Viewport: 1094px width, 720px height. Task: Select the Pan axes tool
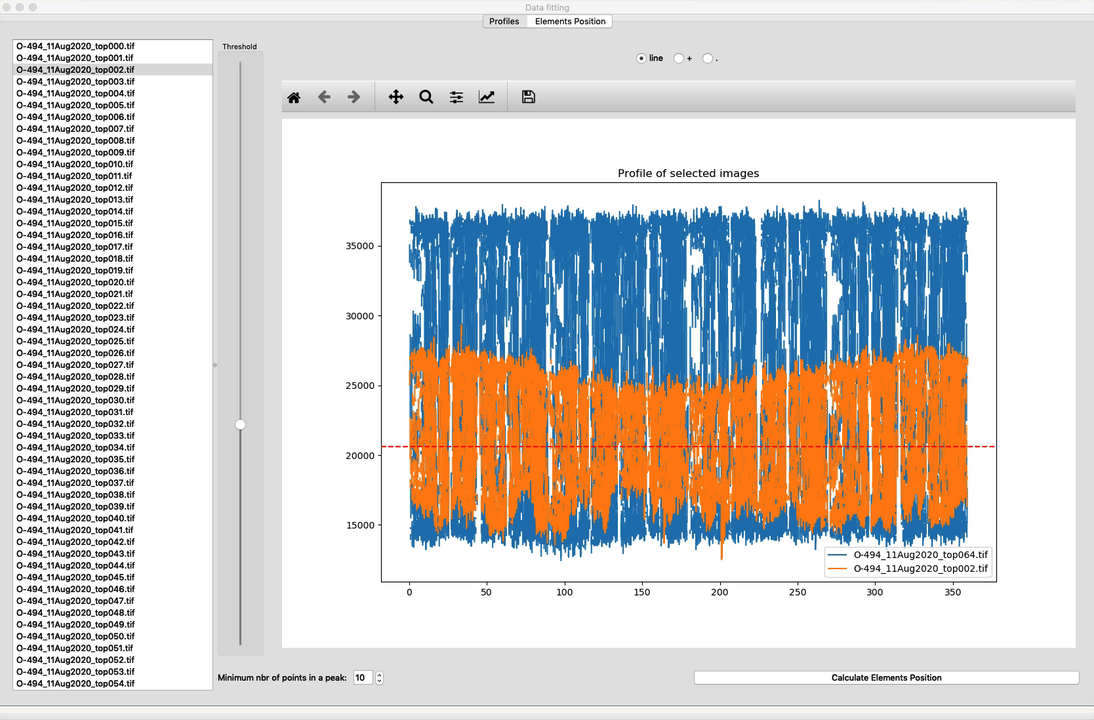pyautogui.click(x=396, y=97)
